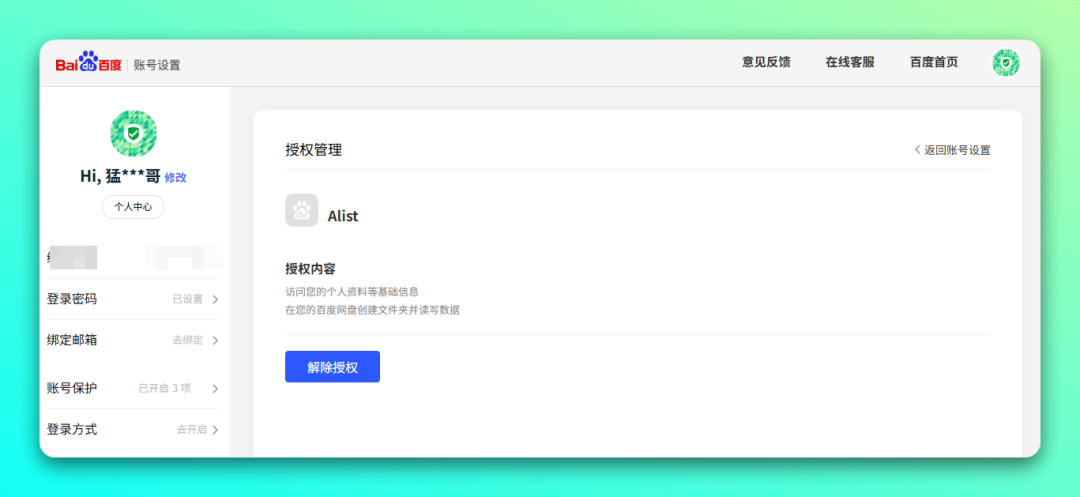Open 意见反馈 feedback link
Viewport: 1080px width, 497px height.
pos(766,63)
